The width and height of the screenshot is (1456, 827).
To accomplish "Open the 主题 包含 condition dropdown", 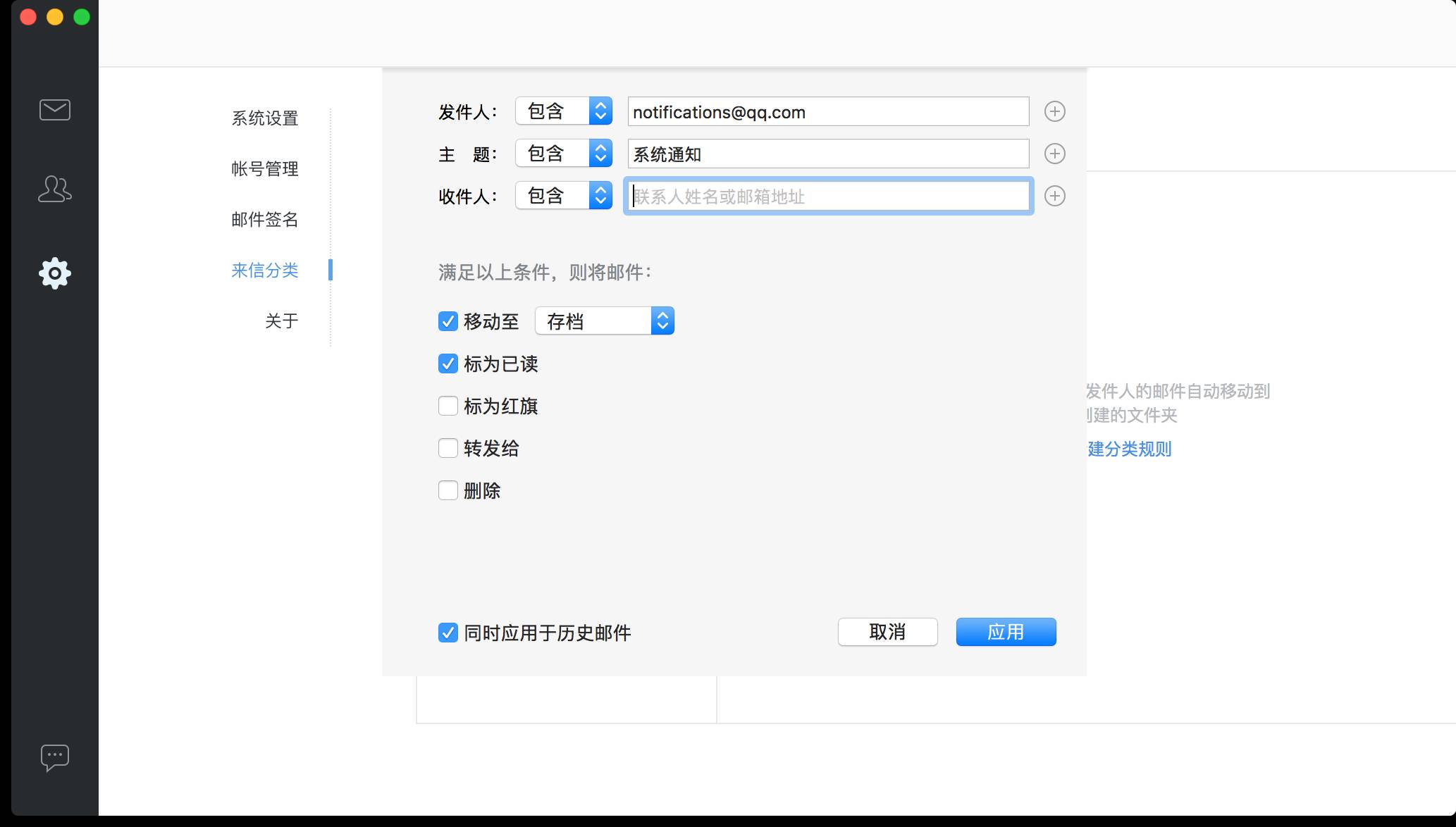I will coord(564,154).
